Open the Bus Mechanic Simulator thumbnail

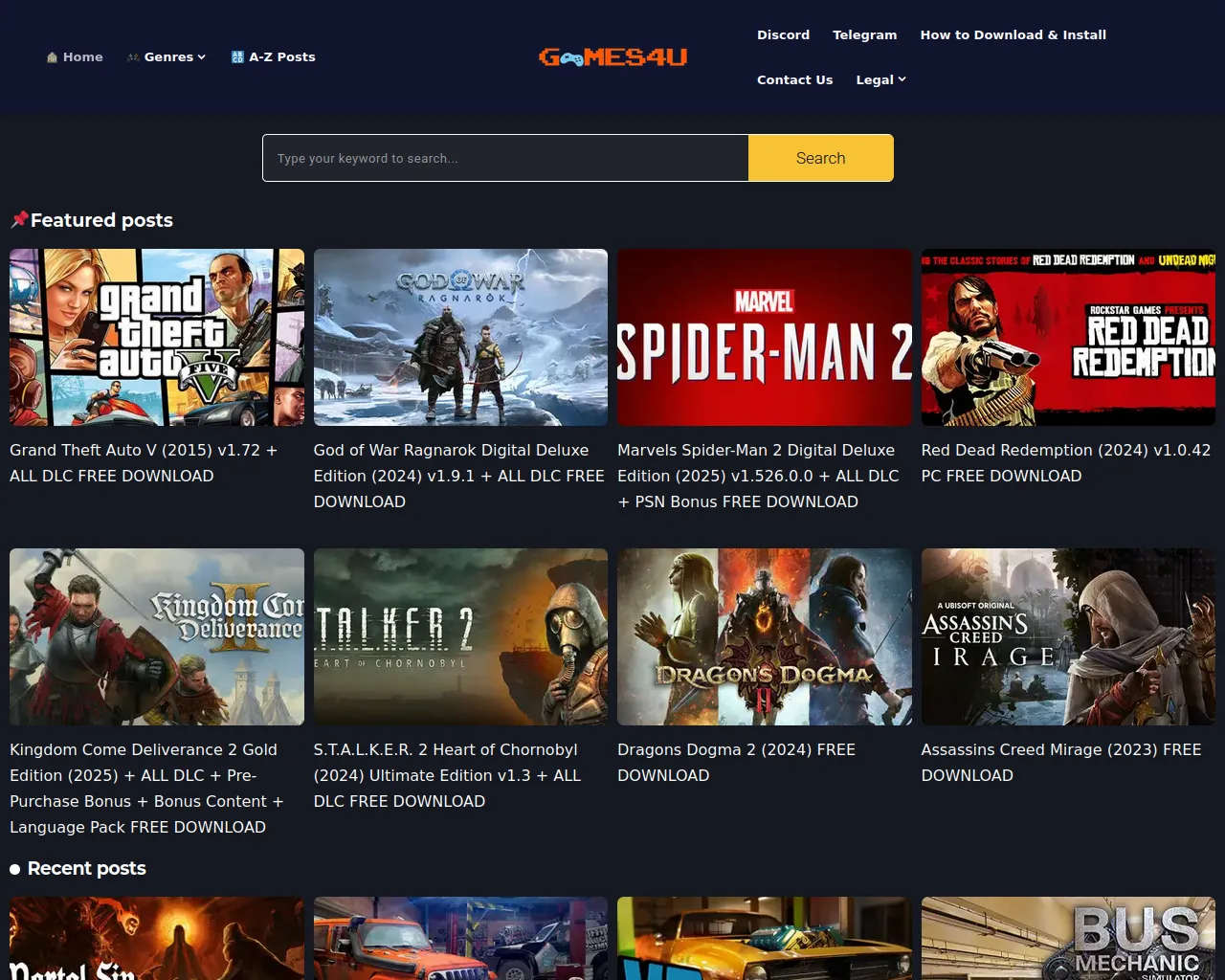[x=1068, y=938]
